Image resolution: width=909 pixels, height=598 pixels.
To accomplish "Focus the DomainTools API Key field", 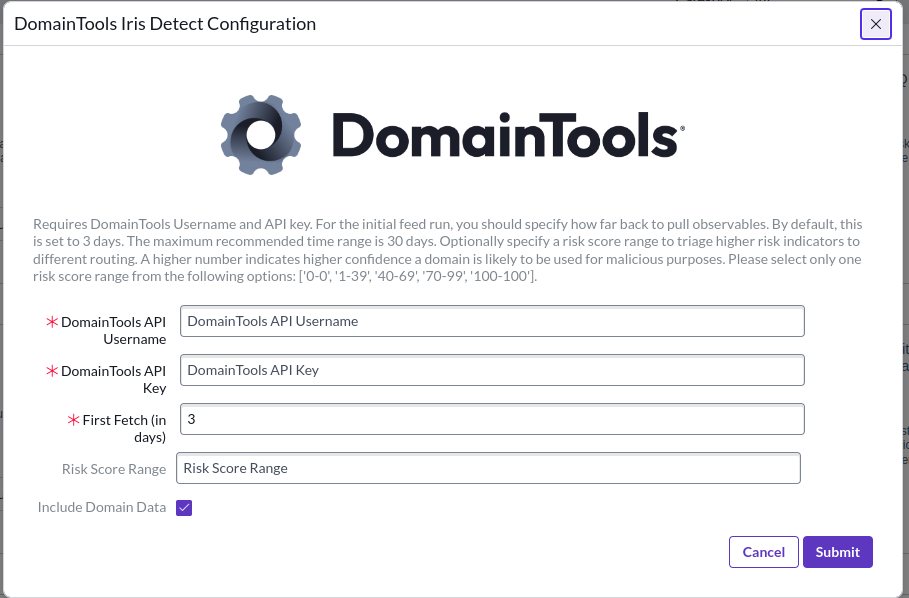I will [492, 370].
